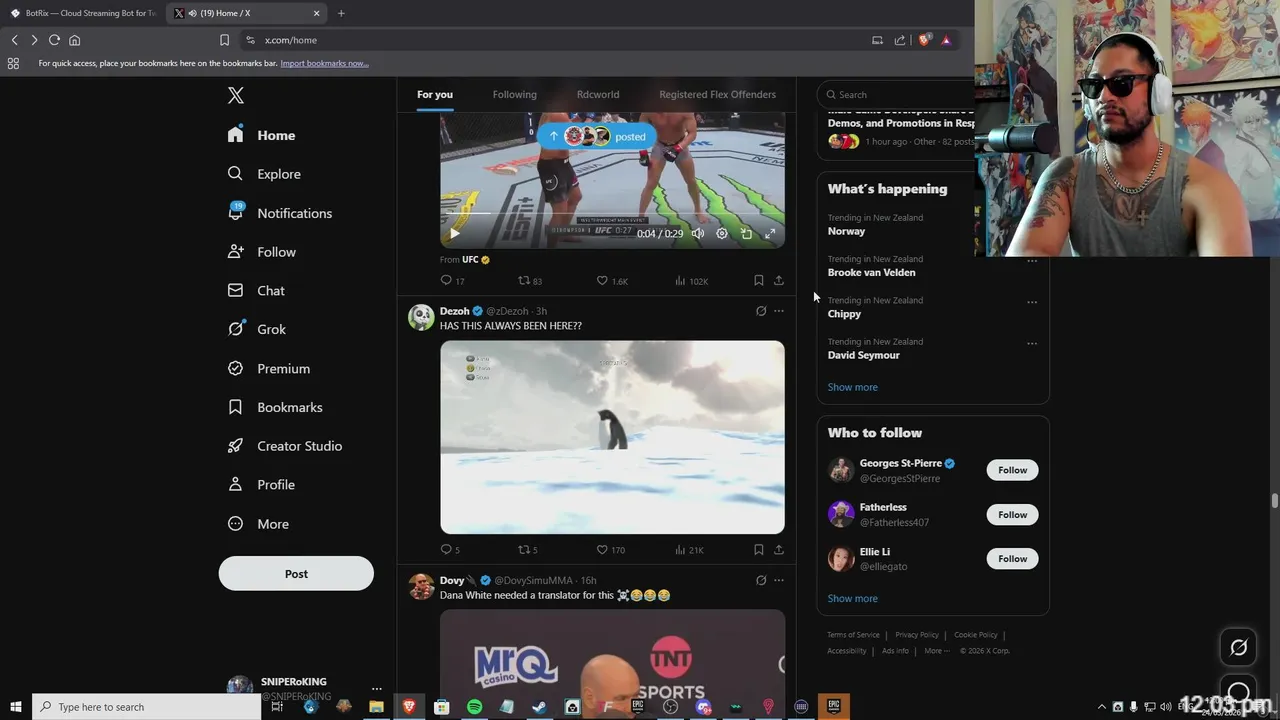The width and height of the screenshot is (1280, 720).
Task: Open SNIPERoKING account menu dots
Action: [377, 689]
